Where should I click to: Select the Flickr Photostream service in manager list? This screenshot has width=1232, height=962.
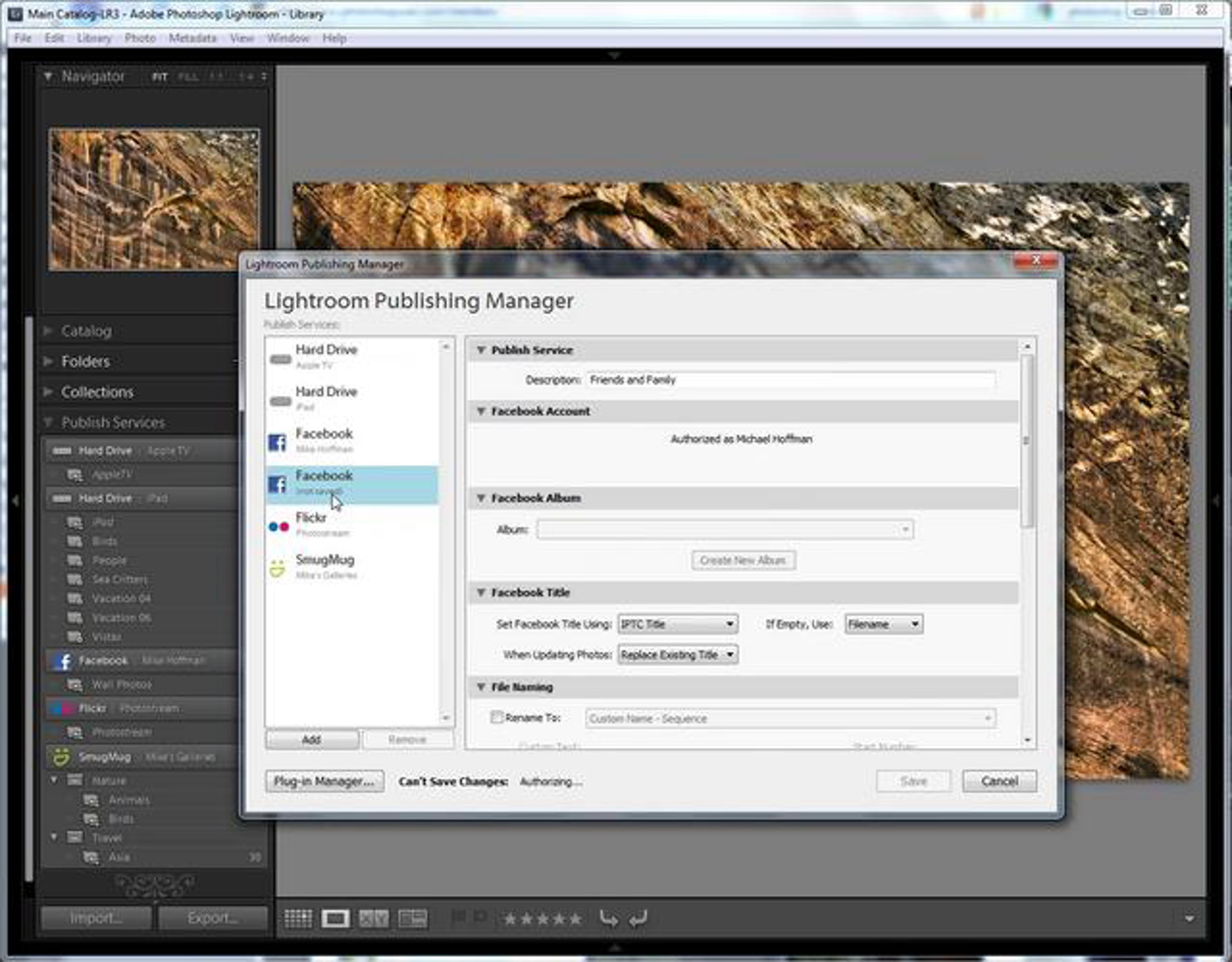(352, 524)
